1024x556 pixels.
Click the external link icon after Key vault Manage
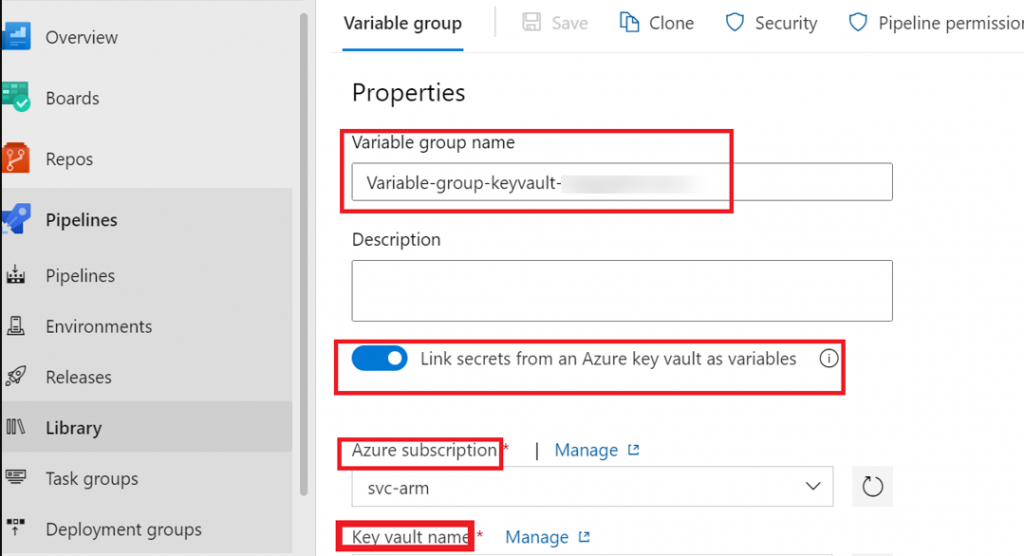coord(584,536)
